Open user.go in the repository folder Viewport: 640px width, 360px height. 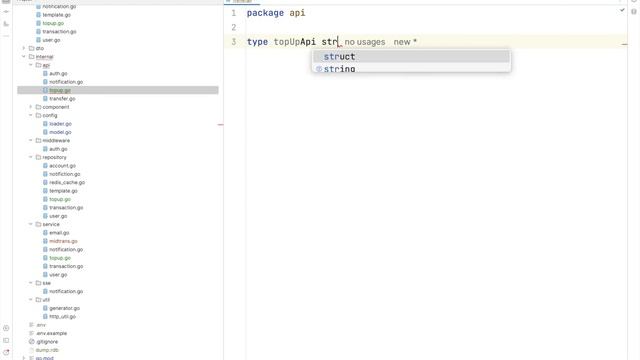[x=58, y=216]
